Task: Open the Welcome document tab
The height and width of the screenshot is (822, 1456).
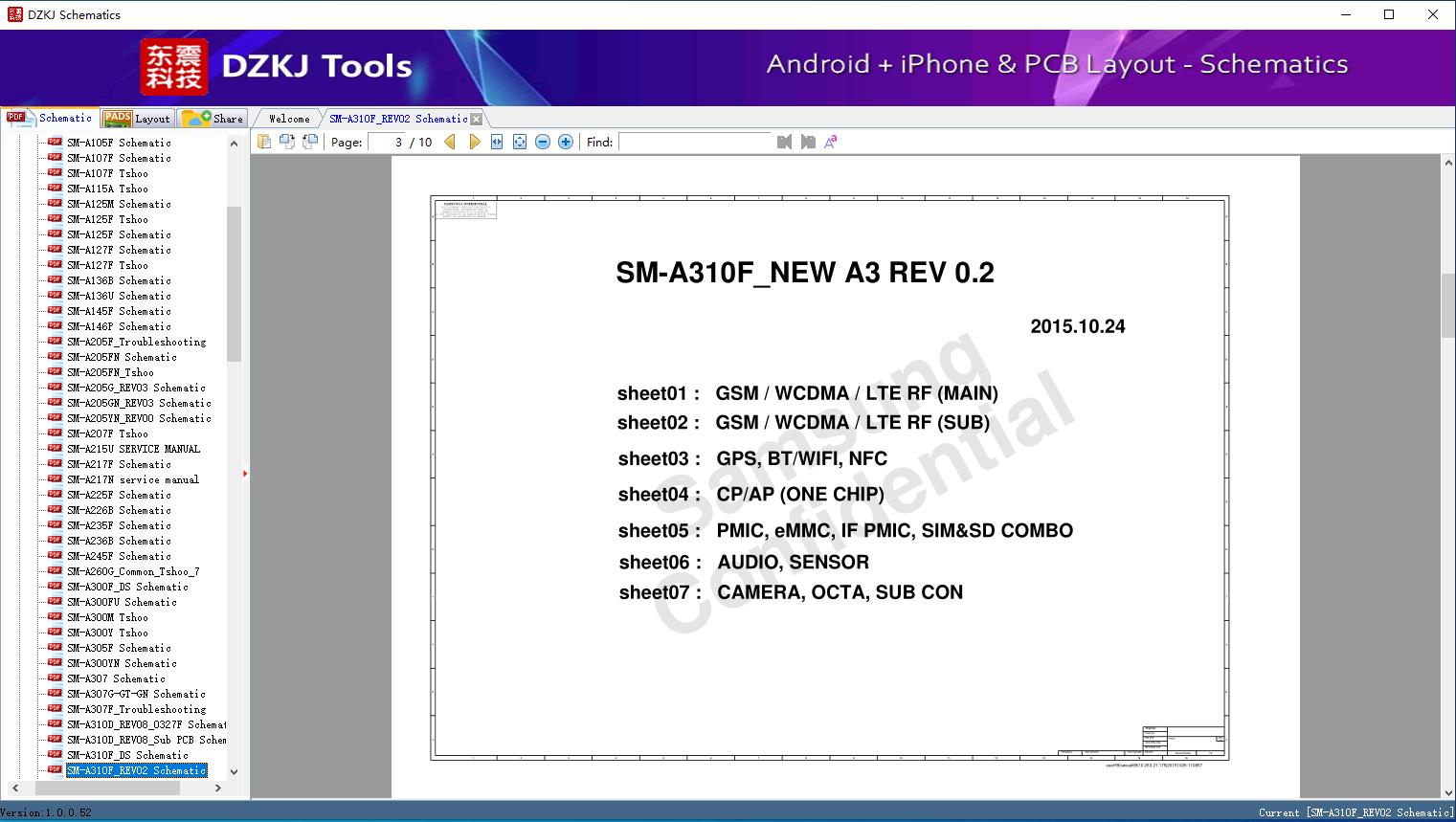Action: click(288, 119)
